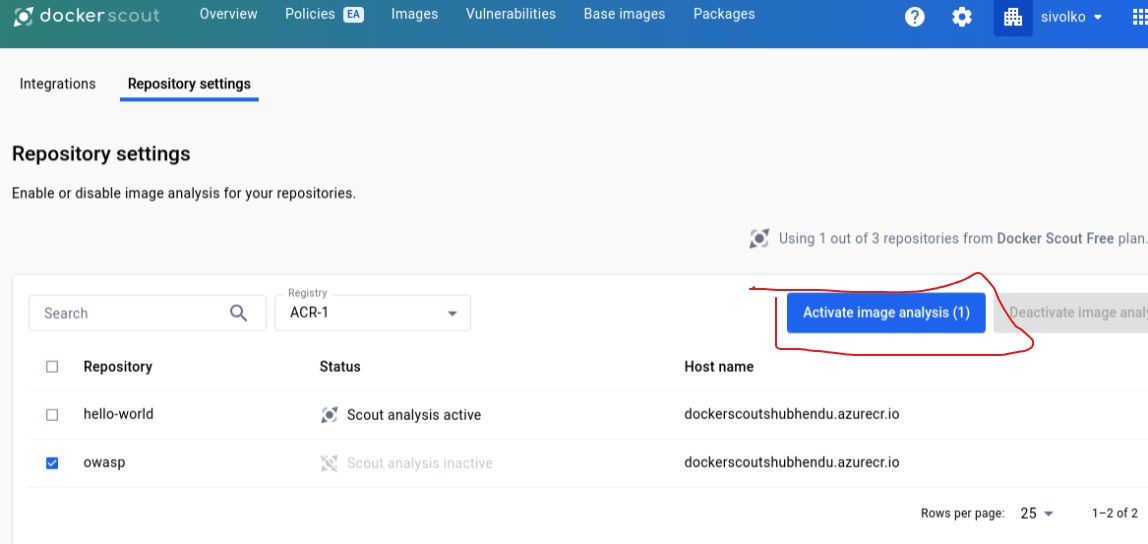Switch to the Integrations tab
1148x544 pixels.
[x=58, y=83]
